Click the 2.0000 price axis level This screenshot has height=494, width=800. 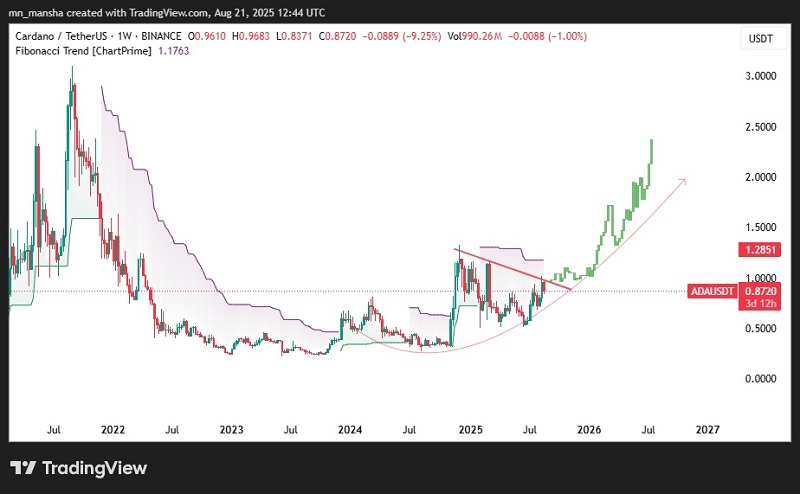pos(762,177)
